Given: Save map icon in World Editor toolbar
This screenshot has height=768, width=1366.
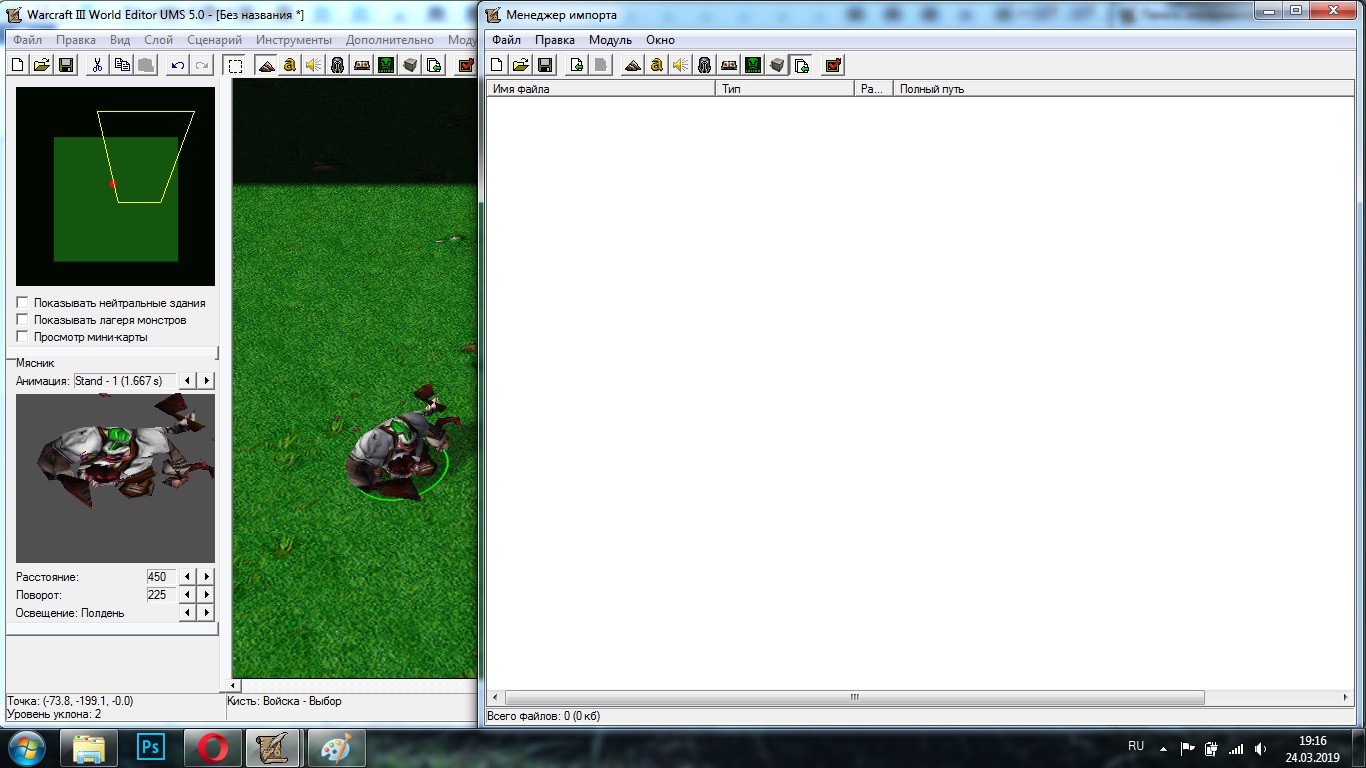Looking at the screenshot, I should click(66, 65).
